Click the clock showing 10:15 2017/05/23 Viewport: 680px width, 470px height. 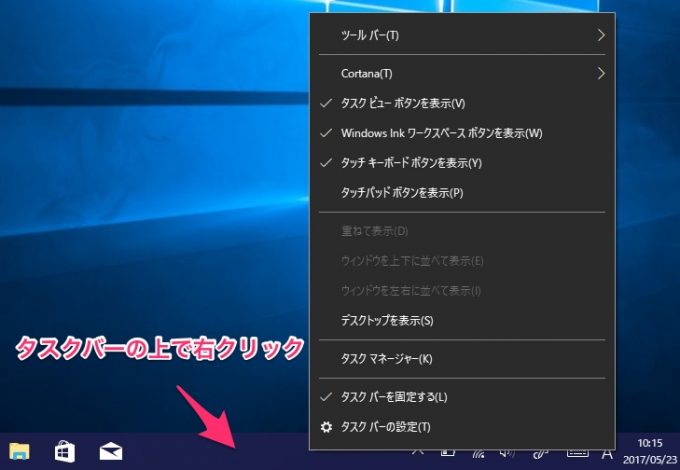(x=650, y=451)
